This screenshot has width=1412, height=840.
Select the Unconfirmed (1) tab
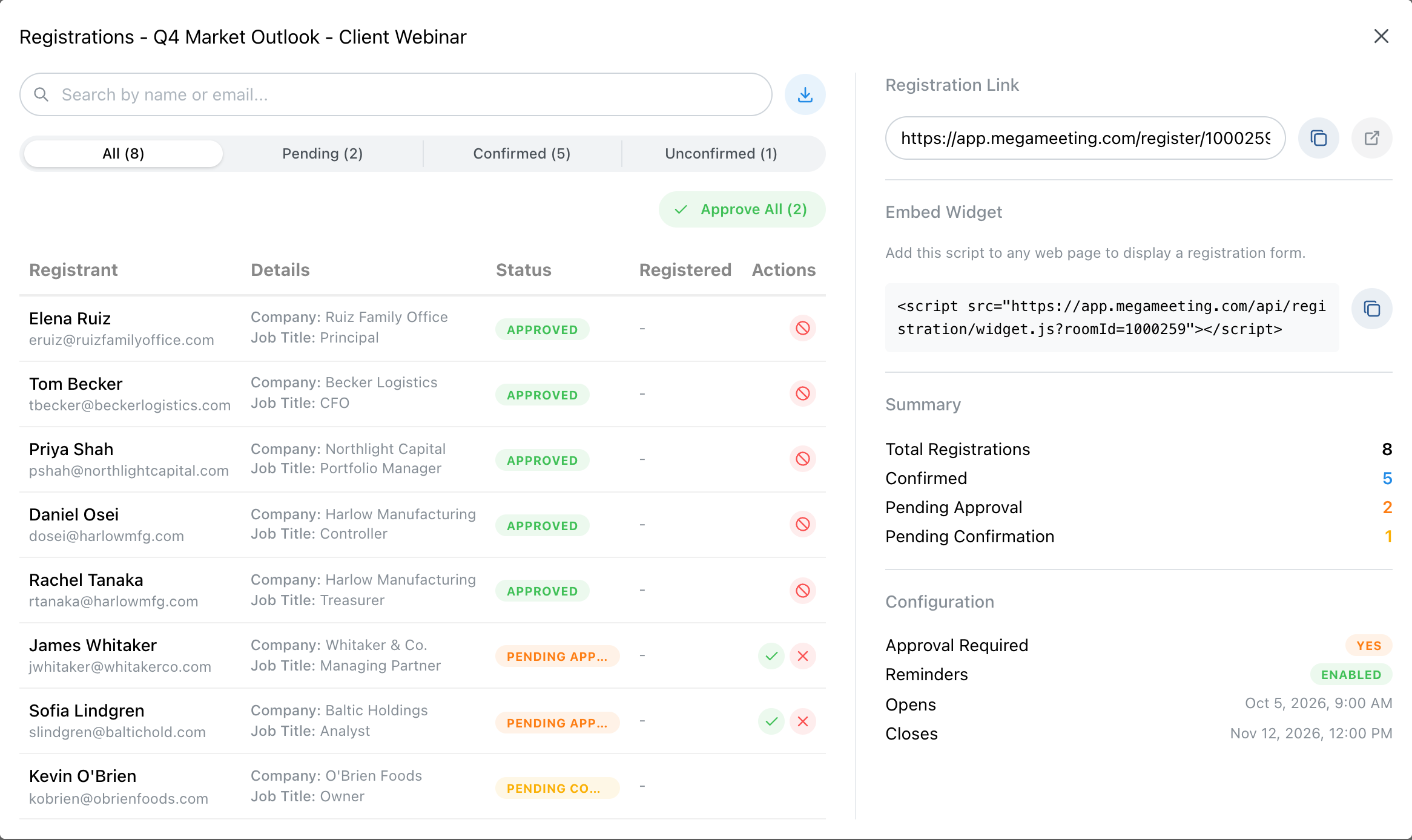coord(721,154)
